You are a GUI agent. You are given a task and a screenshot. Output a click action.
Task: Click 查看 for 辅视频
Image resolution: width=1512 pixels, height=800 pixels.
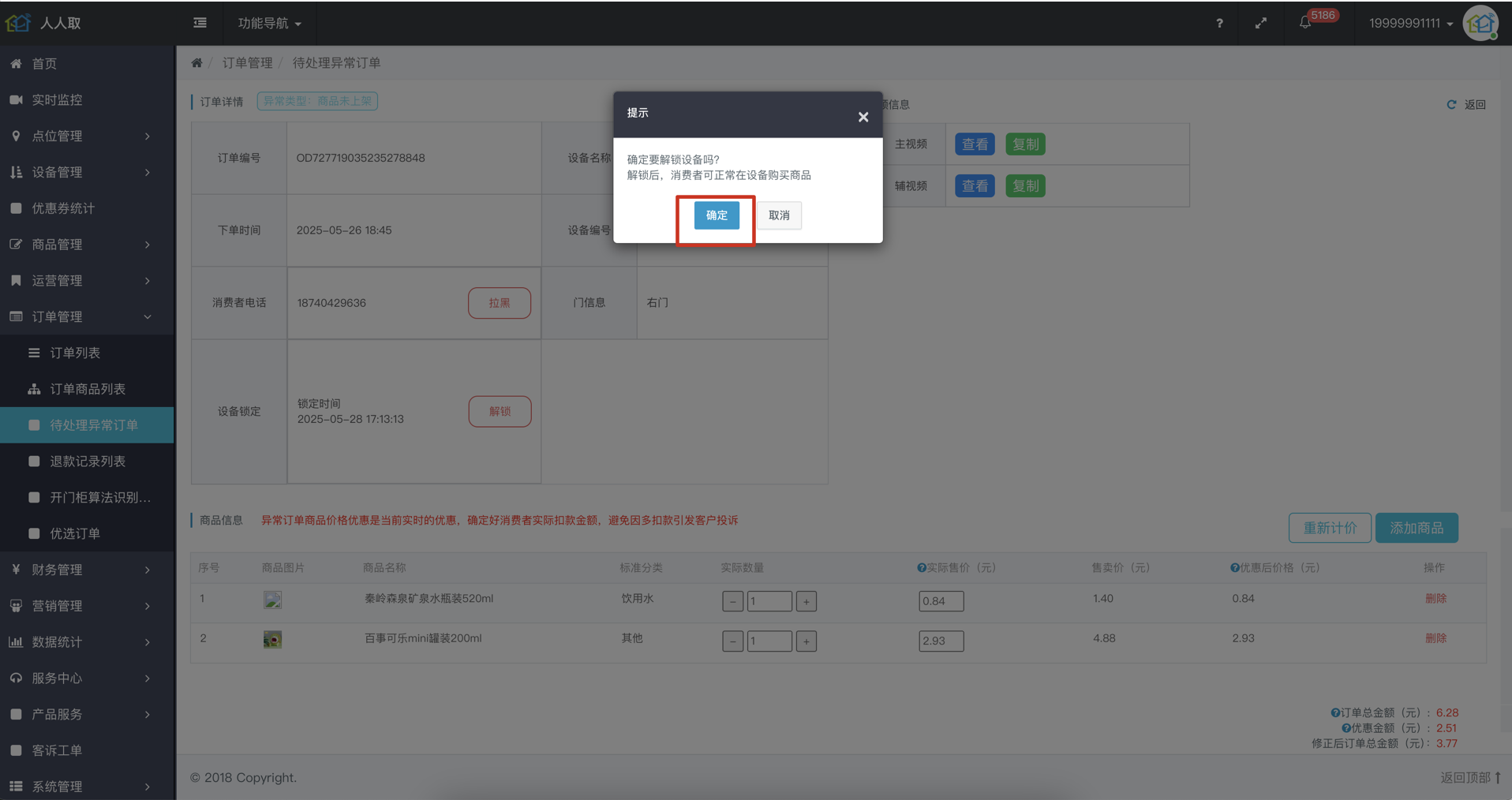[x=975, y=186]
